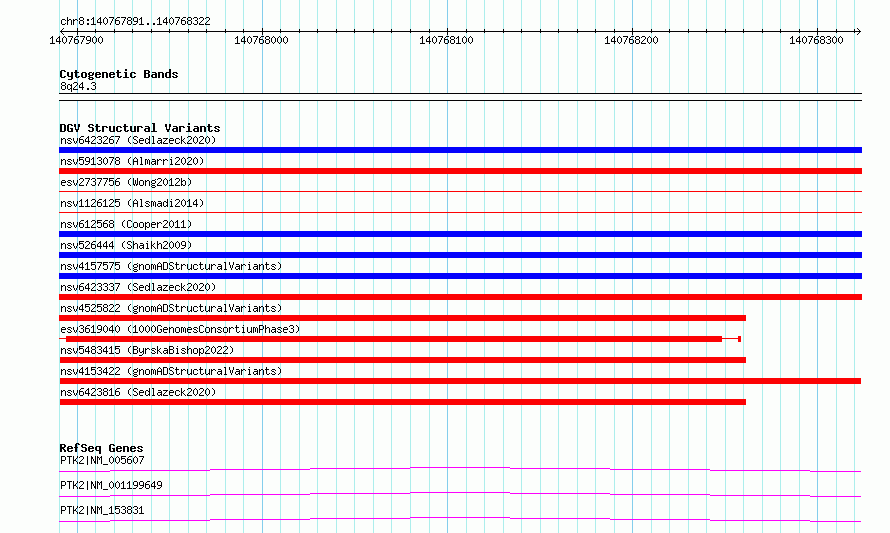
Task: Open variant nsv526444 (Shaikh2009) label
Action: (x=126, y=245)
